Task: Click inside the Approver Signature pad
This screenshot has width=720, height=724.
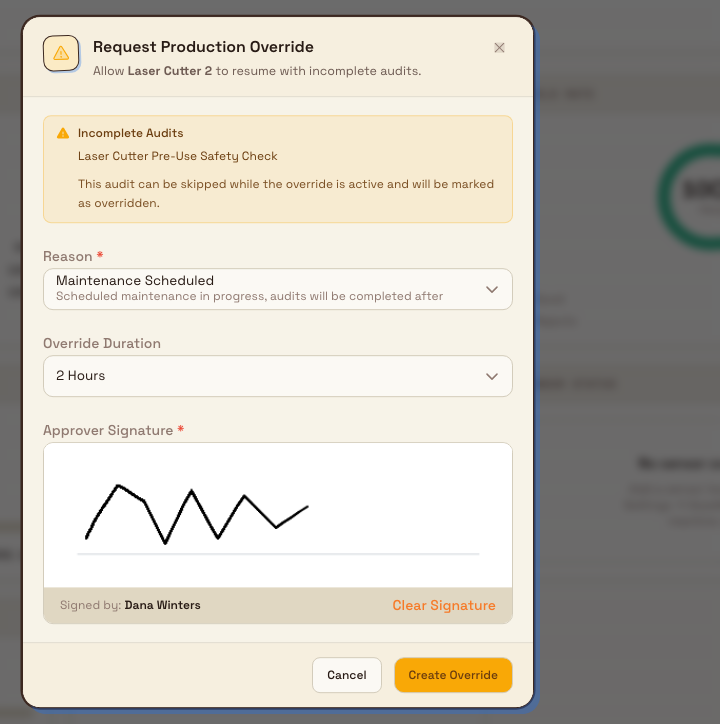Action: pos(278,515)
